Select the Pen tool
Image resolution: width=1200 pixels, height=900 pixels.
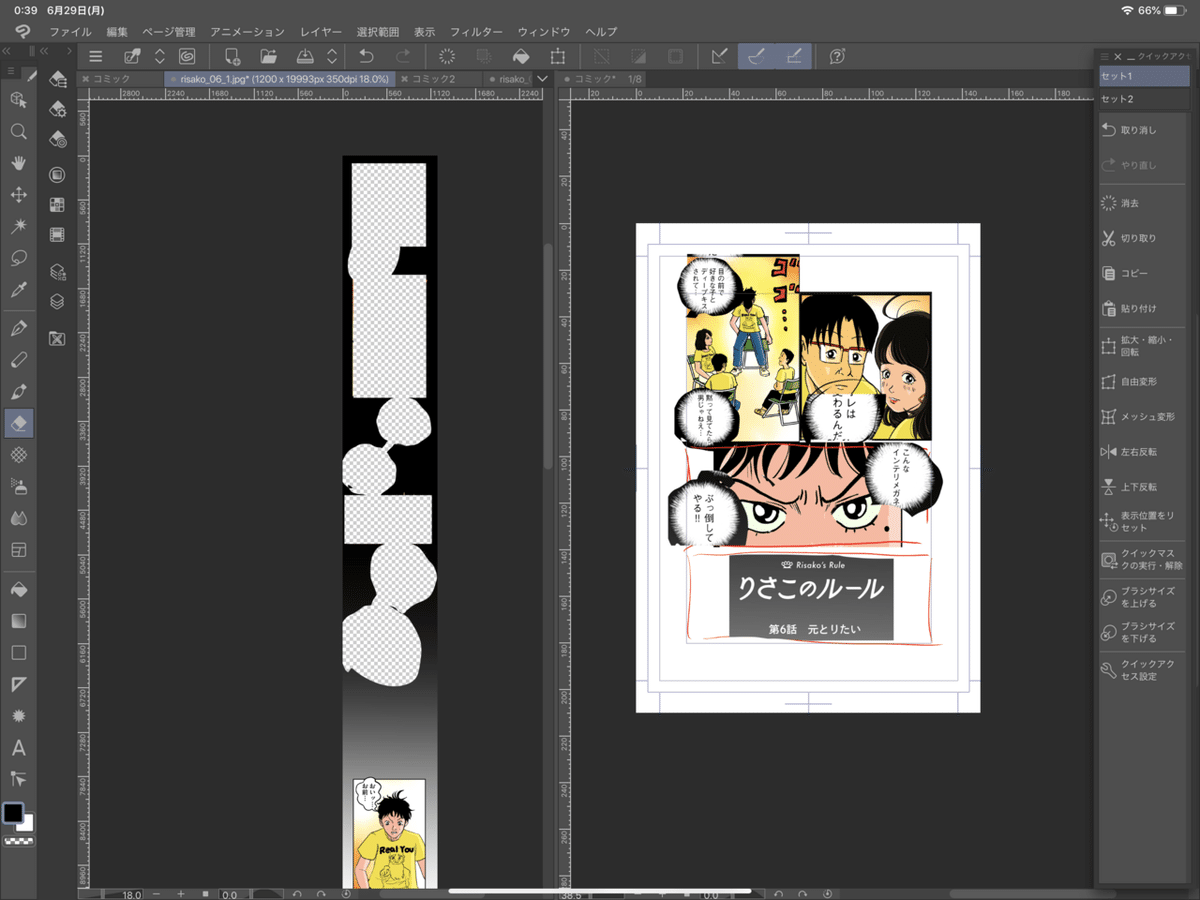tap(18, 328)
